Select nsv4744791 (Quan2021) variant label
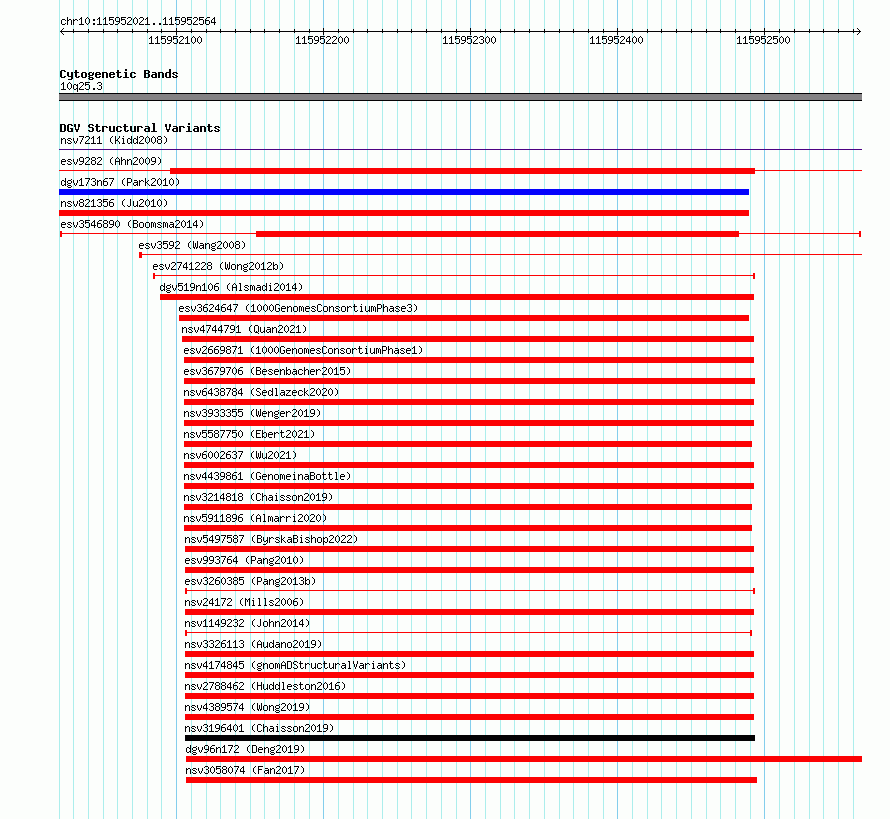Viewport: 890px width, 819px height. (244, 329)
